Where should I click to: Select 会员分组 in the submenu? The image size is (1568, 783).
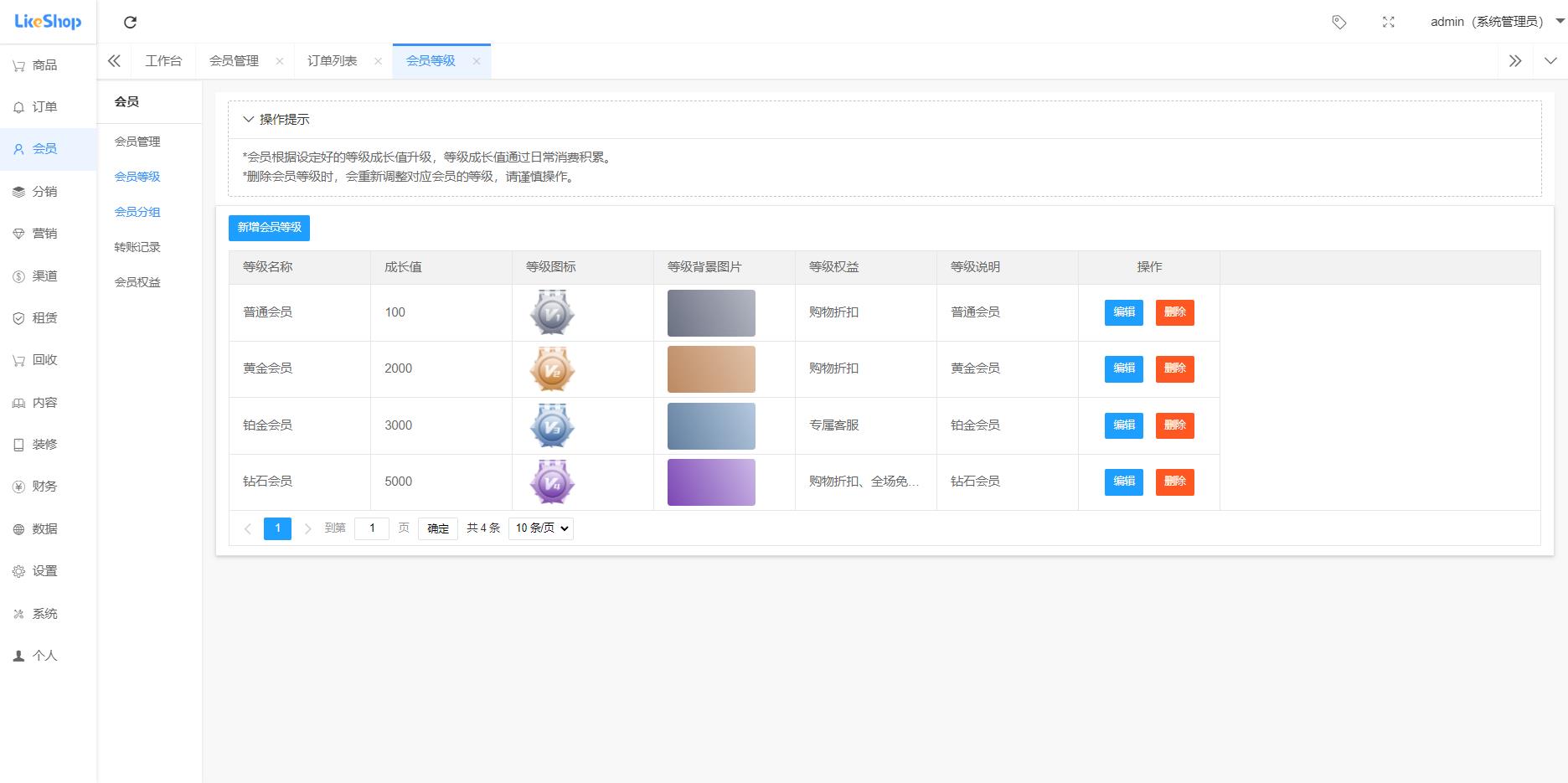pos(137,212)
